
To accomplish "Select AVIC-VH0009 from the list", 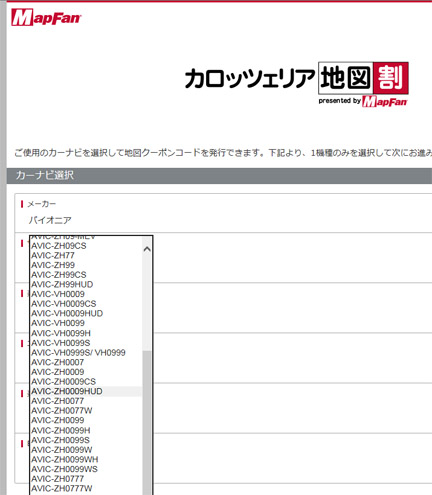I will point(86,294).
